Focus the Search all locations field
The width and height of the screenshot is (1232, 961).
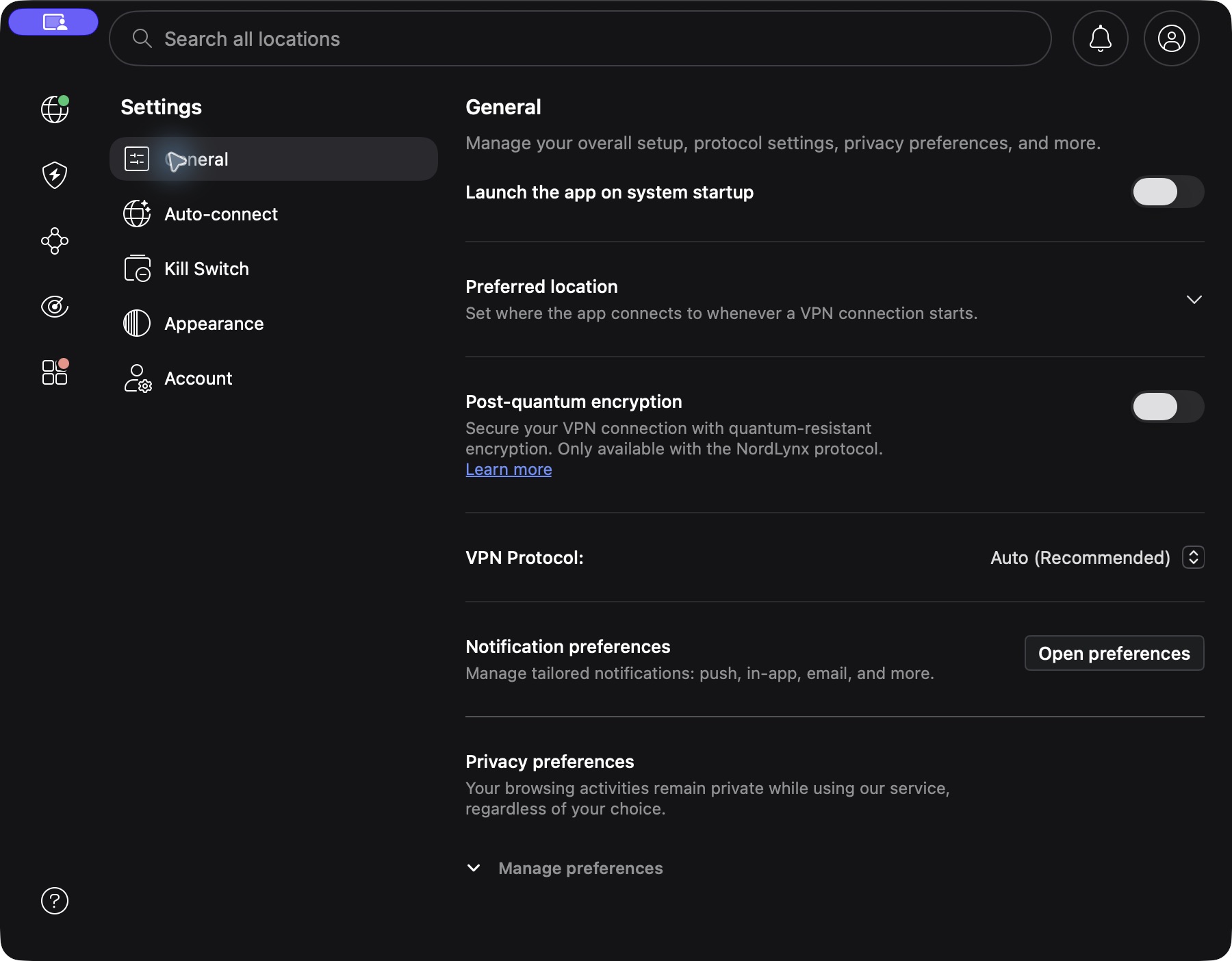coord(580,38)
